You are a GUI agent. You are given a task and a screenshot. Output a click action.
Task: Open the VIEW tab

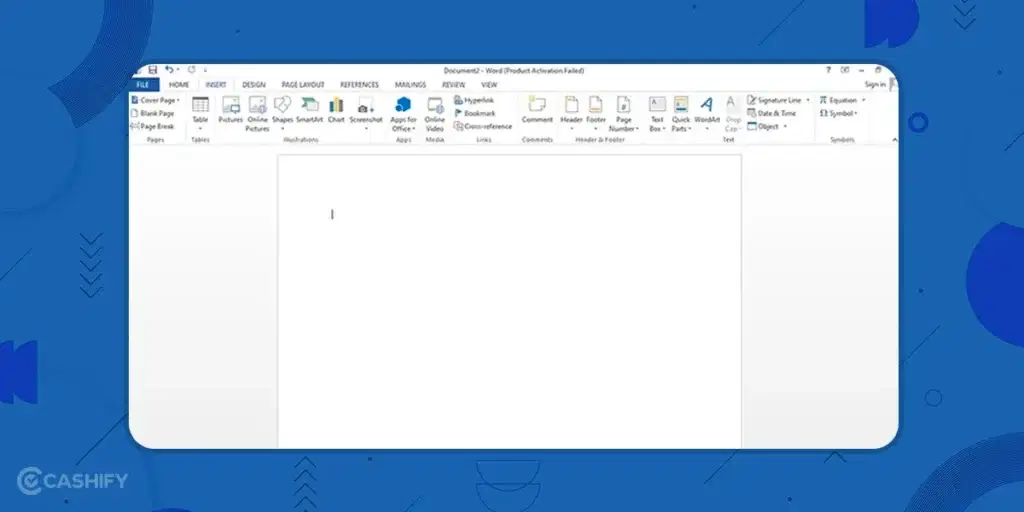pyautogui.click(x=489, y=85)
